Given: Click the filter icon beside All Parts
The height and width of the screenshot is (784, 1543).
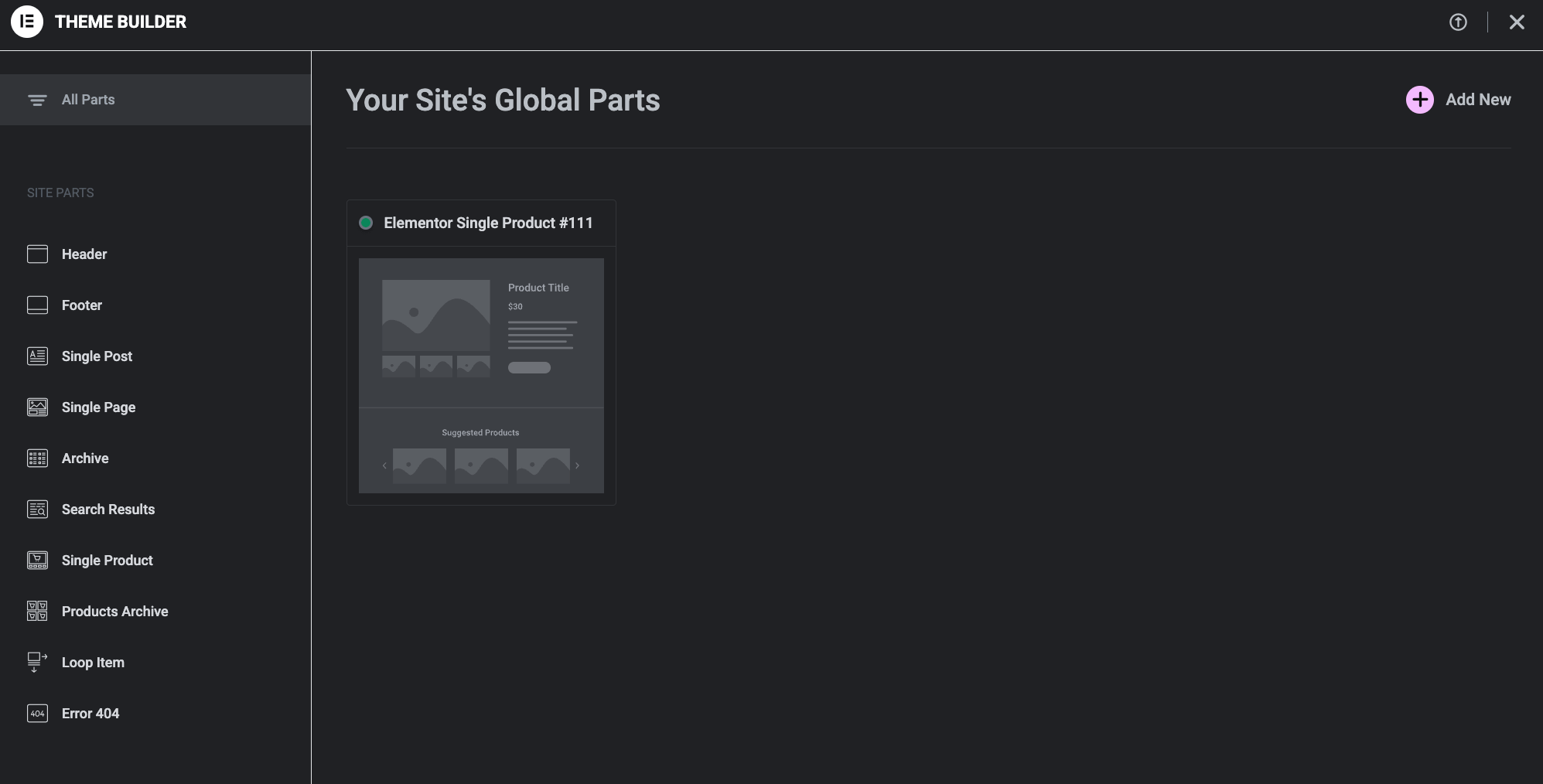Looking at the screenshot, I should pos(37,99).
